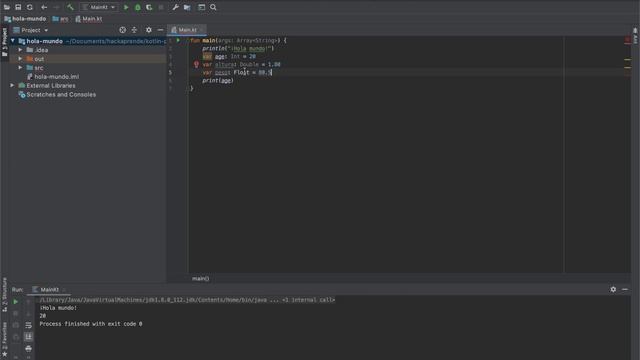Search everywhere with the magnifier icon
The image size is (640, 360).
(213, 7)
